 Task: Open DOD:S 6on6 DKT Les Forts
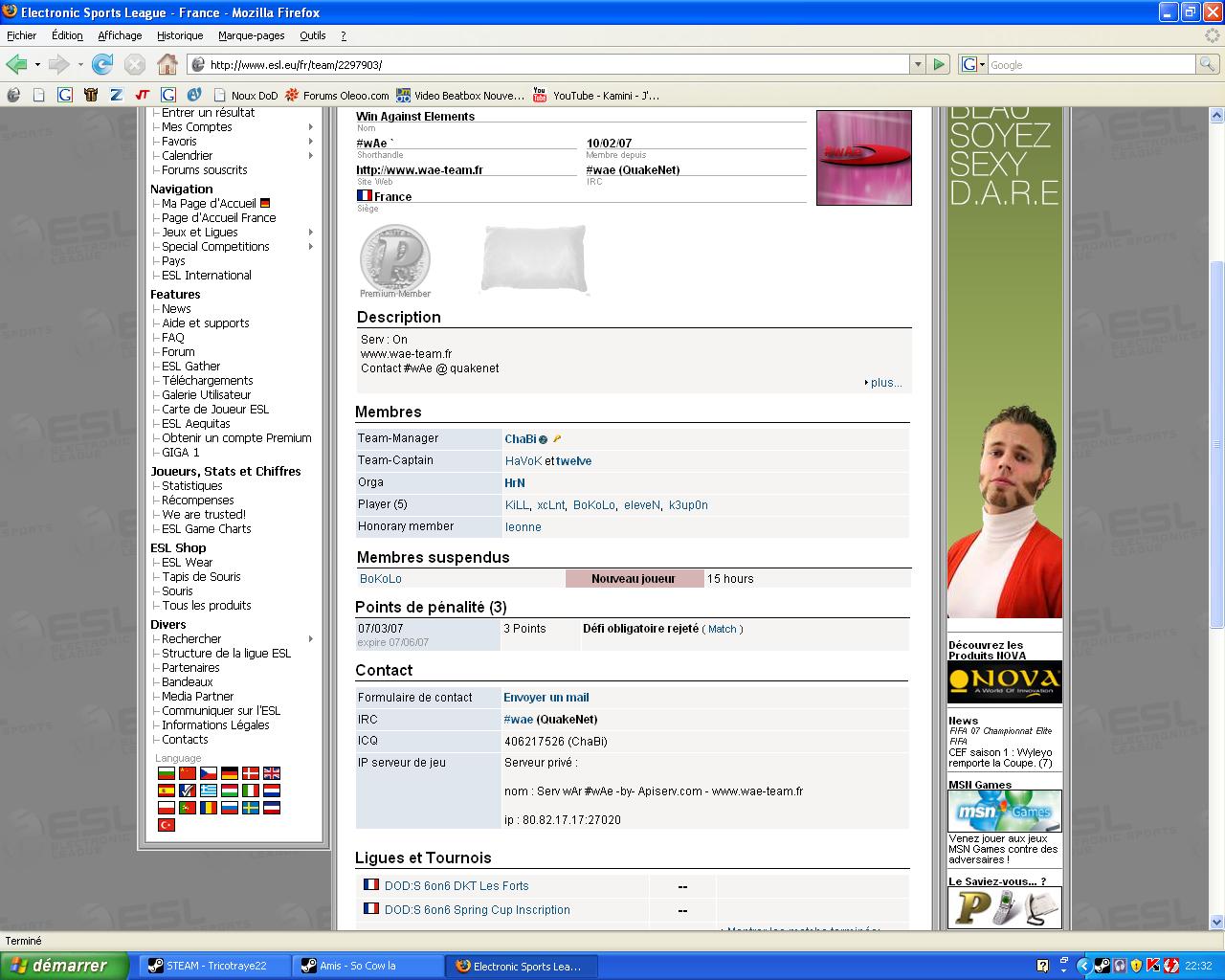pos(457,886)
